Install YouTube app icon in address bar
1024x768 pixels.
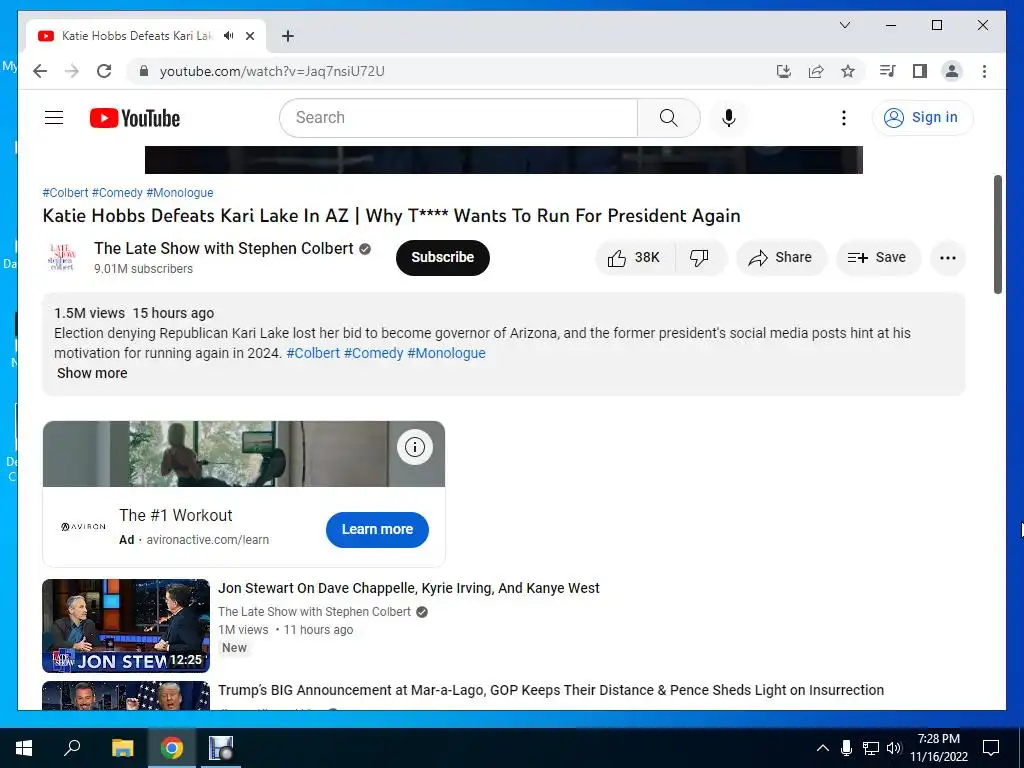(784, 71)
